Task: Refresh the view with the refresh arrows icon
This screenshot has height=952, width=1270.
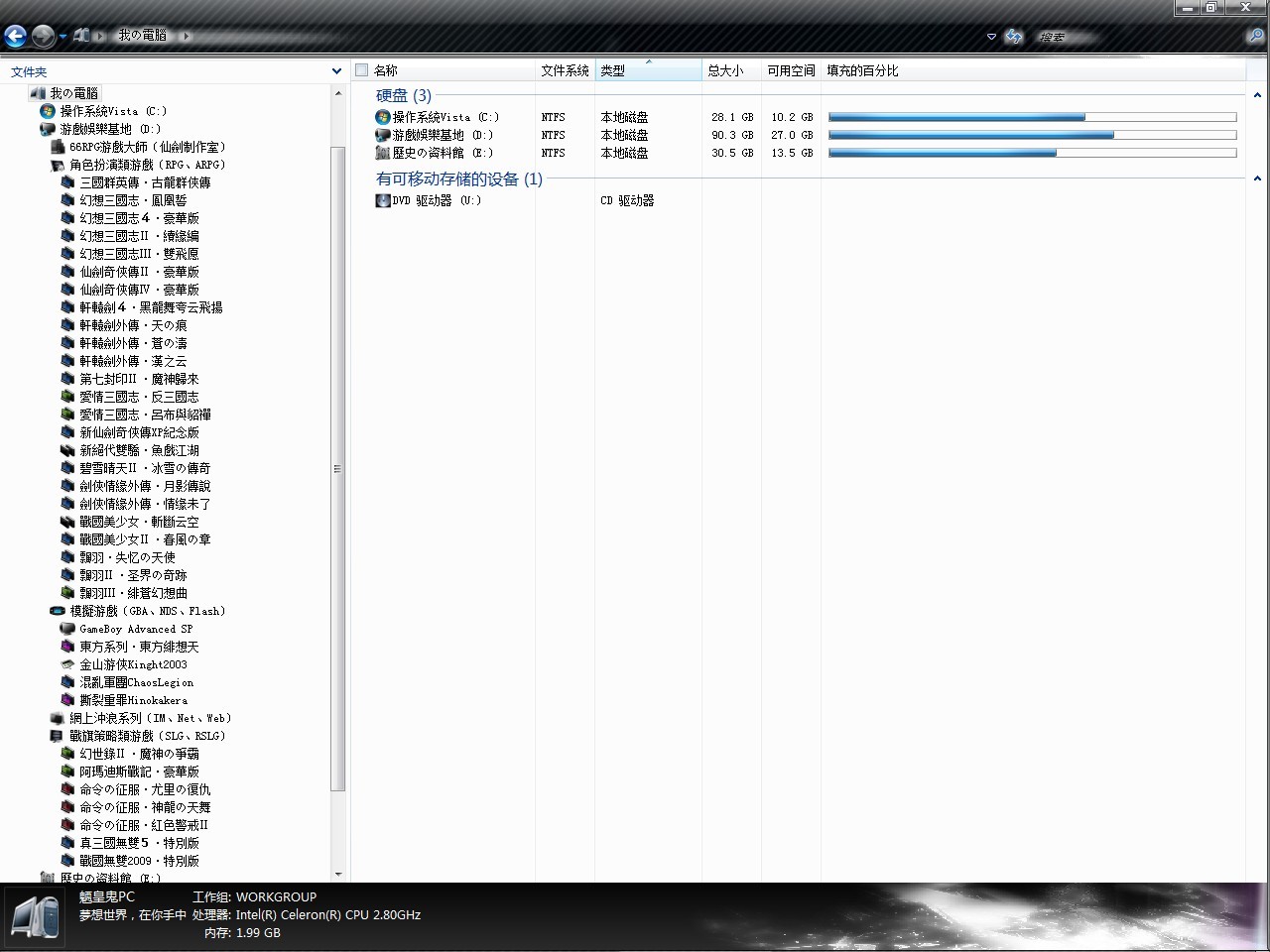Action: [x=1013, y=37]
